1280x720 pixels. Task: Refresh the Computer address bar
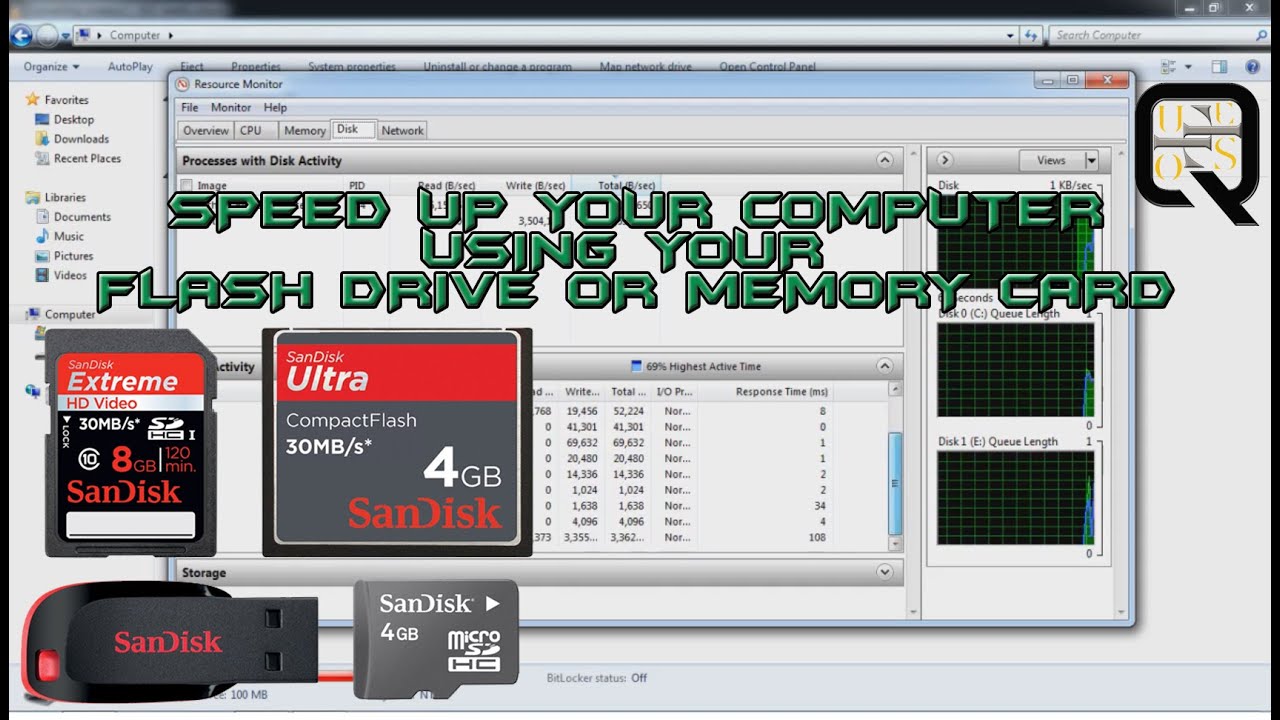1030,35
